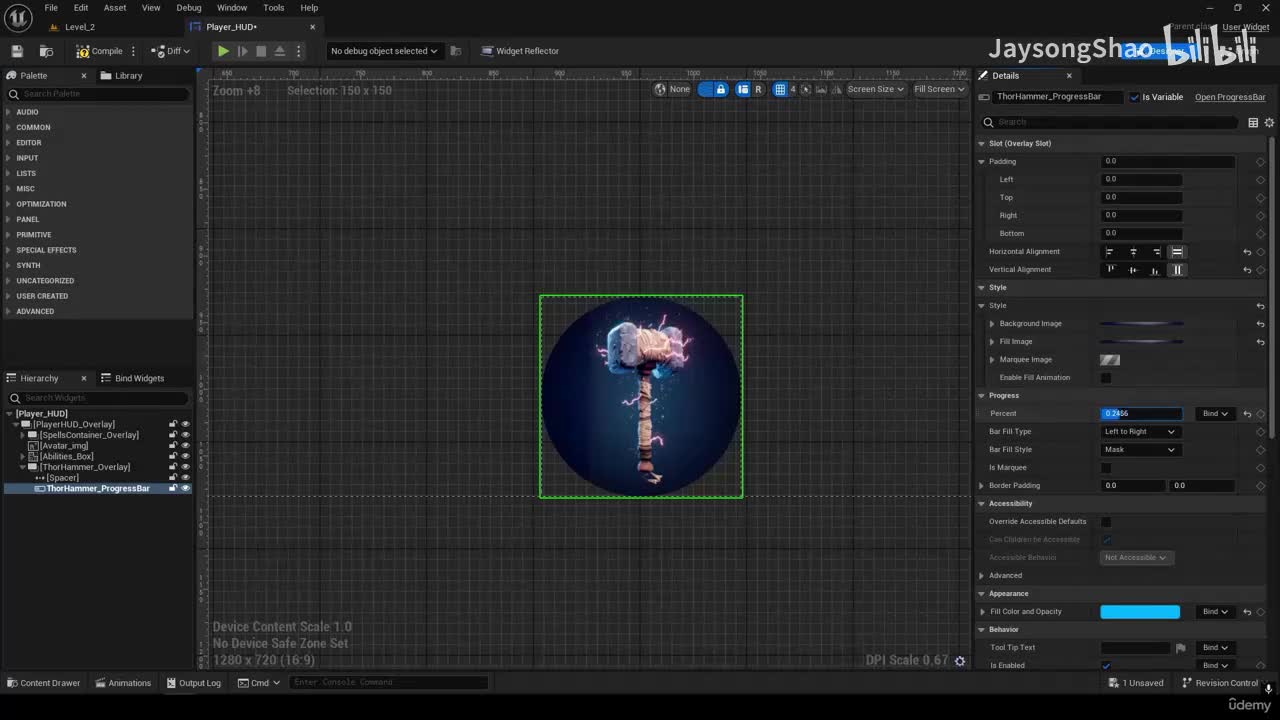This screenshot has width=1280, height=720.
Task: Hide the PlayerHUD_Overlay widget
Action: [x=185, y=424]
